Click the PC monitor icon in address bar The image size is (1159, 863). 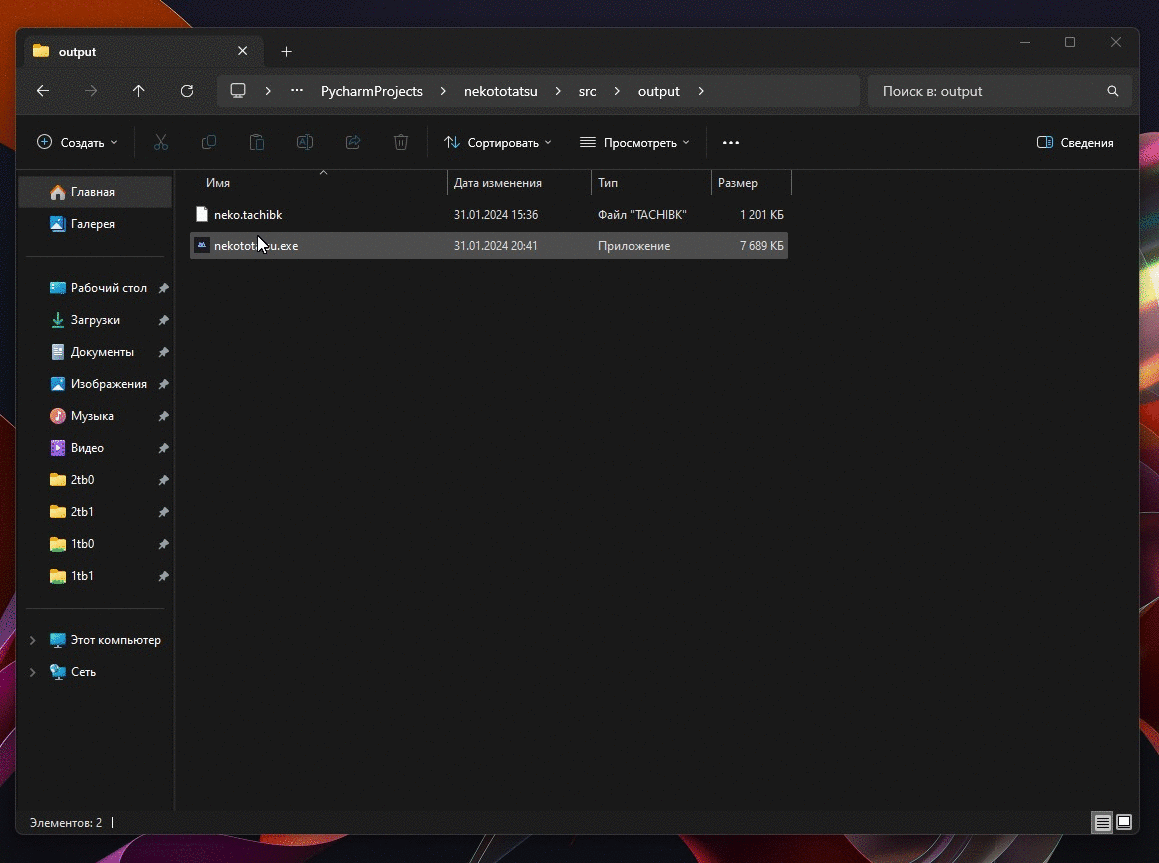(x=238, y=91)
